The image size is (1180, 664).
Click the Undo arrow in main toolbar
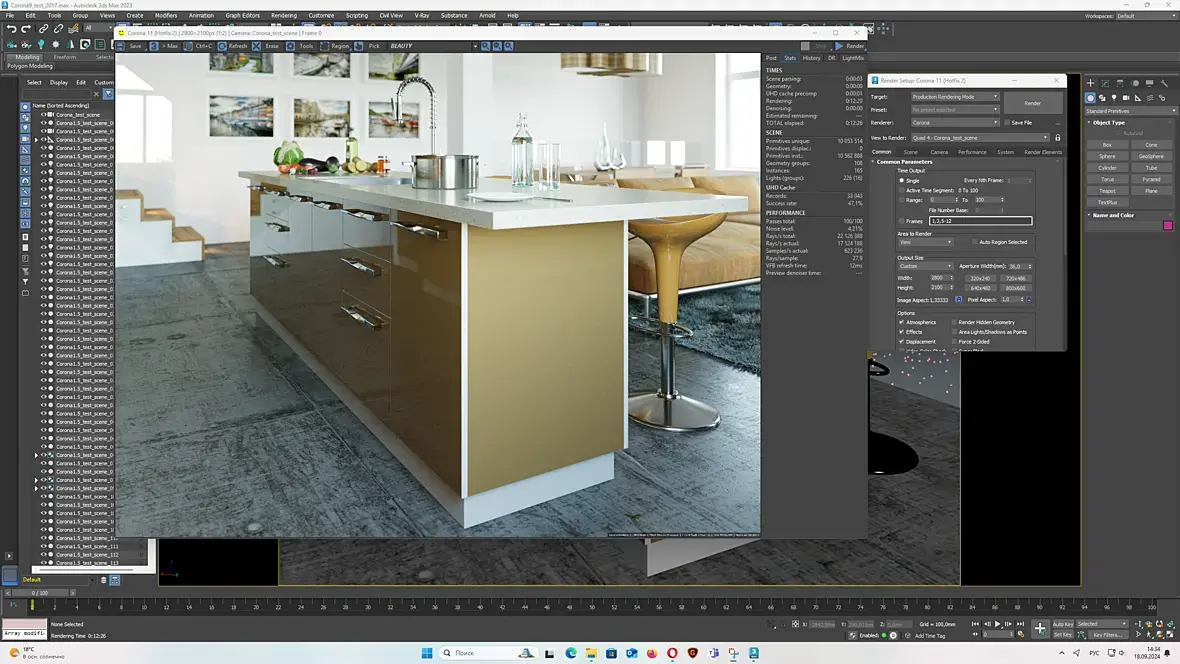[11, 29]
